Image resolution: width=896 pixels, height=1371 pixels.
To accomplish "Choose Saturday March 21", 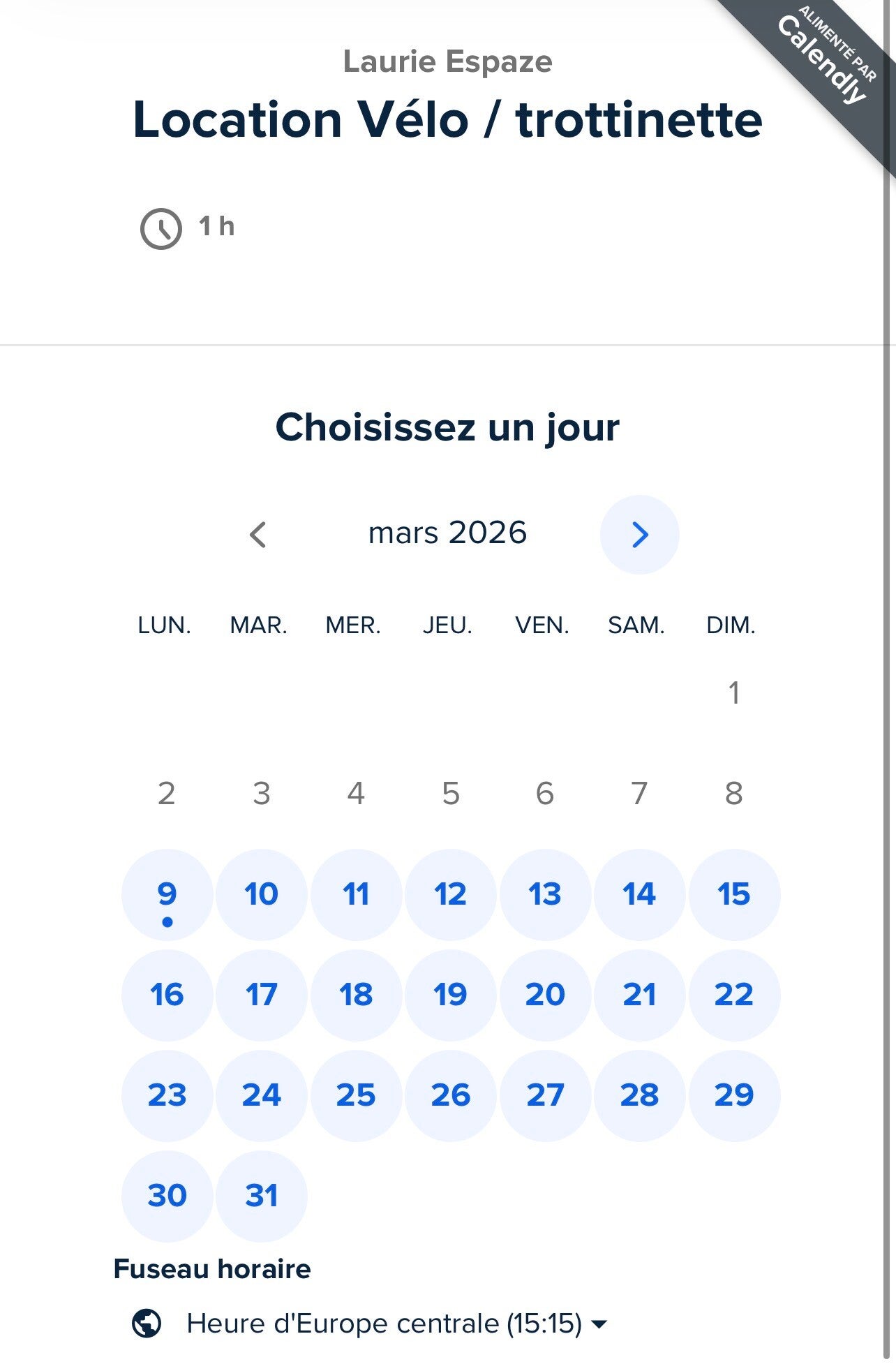I will coord(639,995).
